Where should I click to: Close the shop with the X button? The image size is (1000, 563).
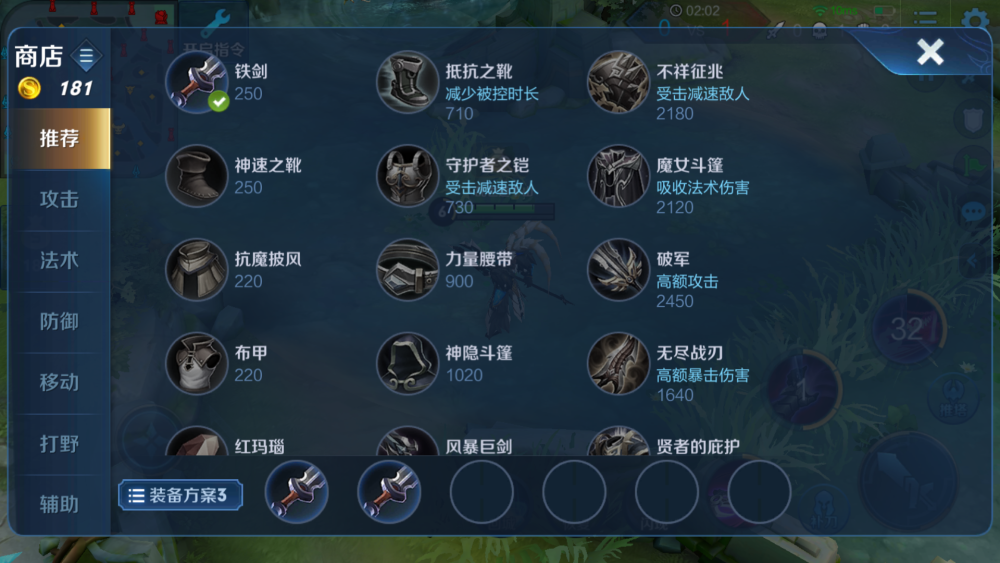[930, 52]
